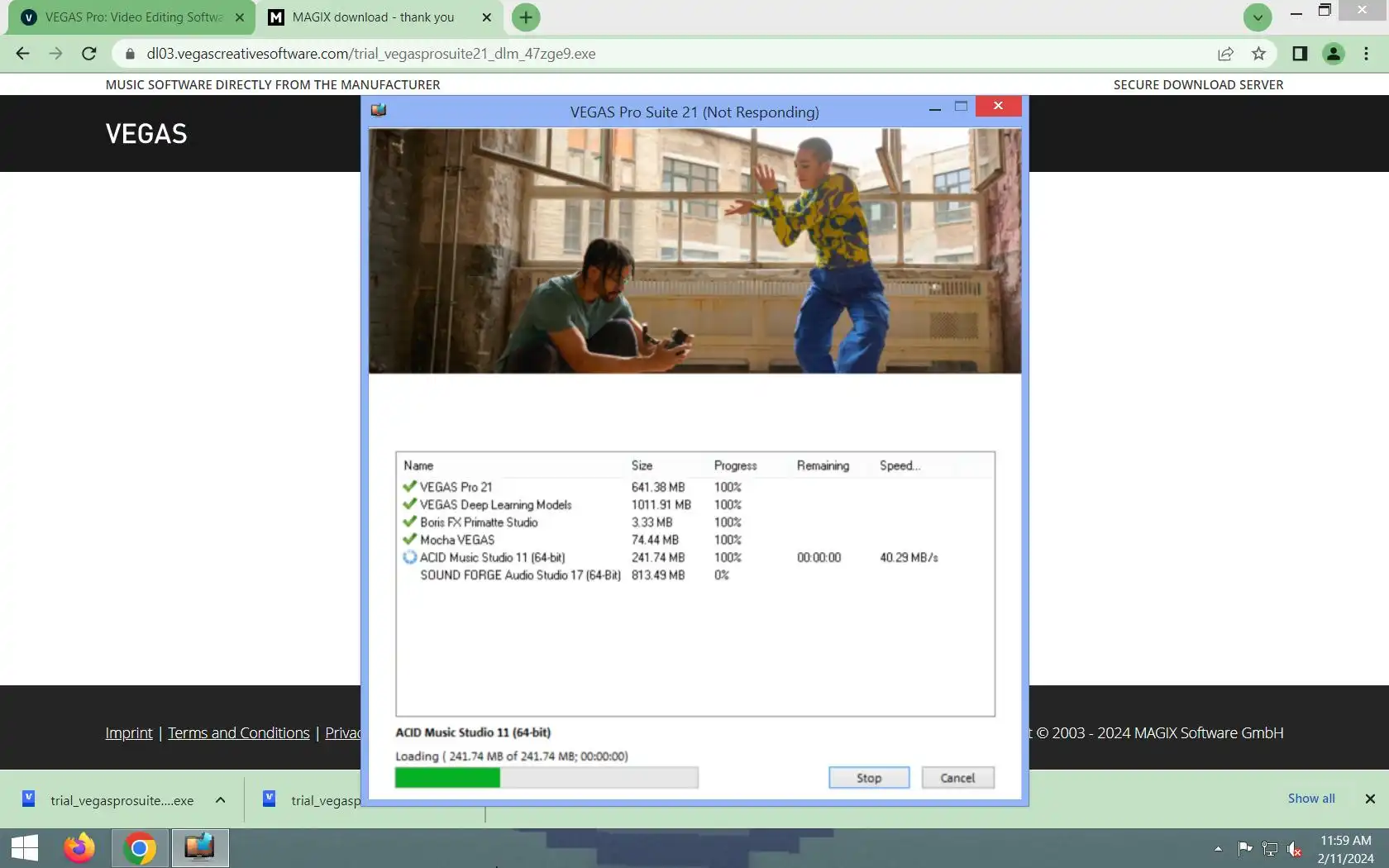Viewport: 1389px width, 868px height.
Task: Click the installer banner image
Action: click(x=694, y=250)
